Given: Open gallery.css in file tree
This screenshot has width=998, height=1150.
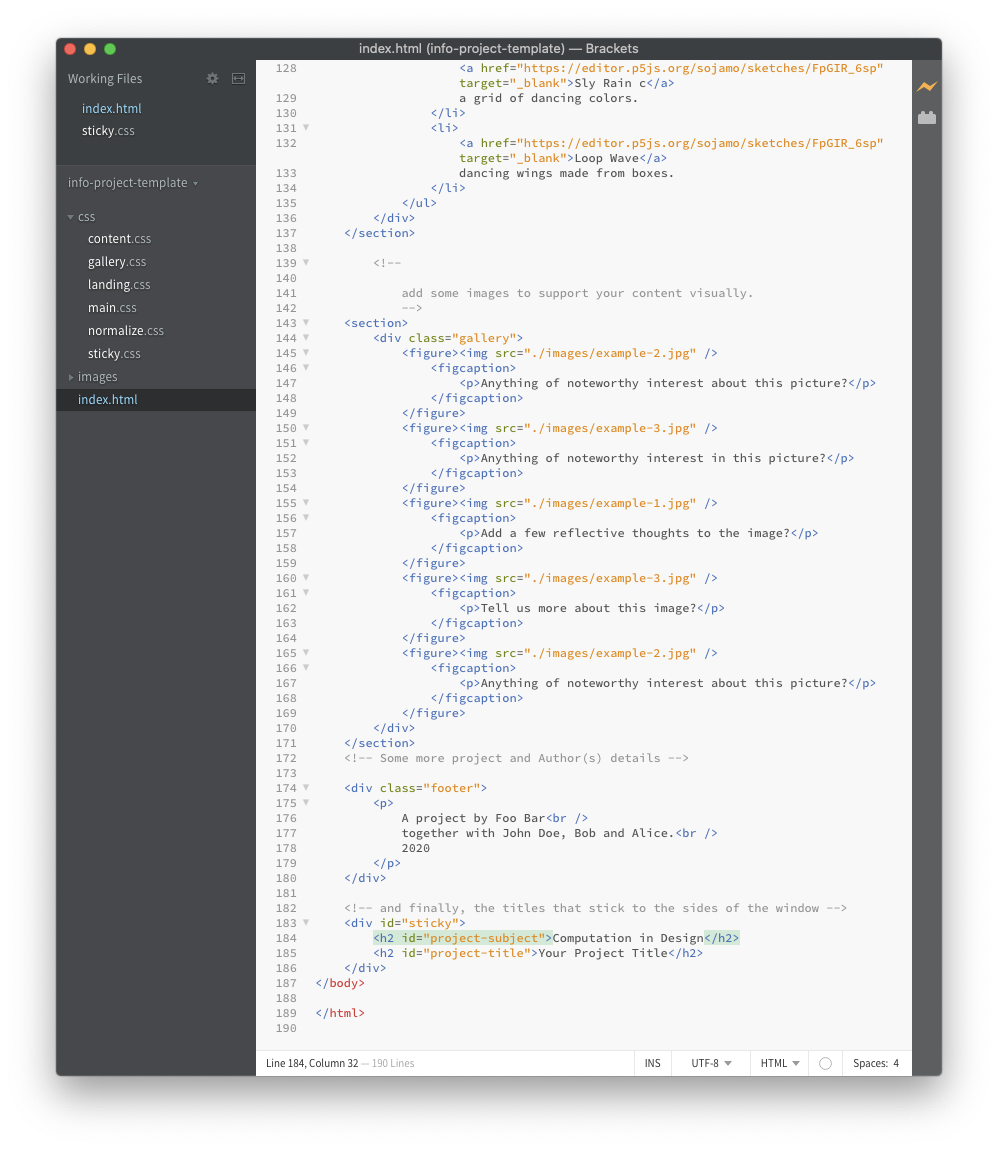Looking at the screenshot, I should pos(117,262).
